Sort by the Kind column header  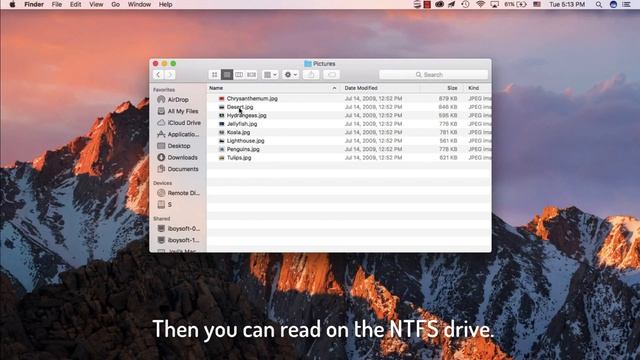(x=478, y=88)
